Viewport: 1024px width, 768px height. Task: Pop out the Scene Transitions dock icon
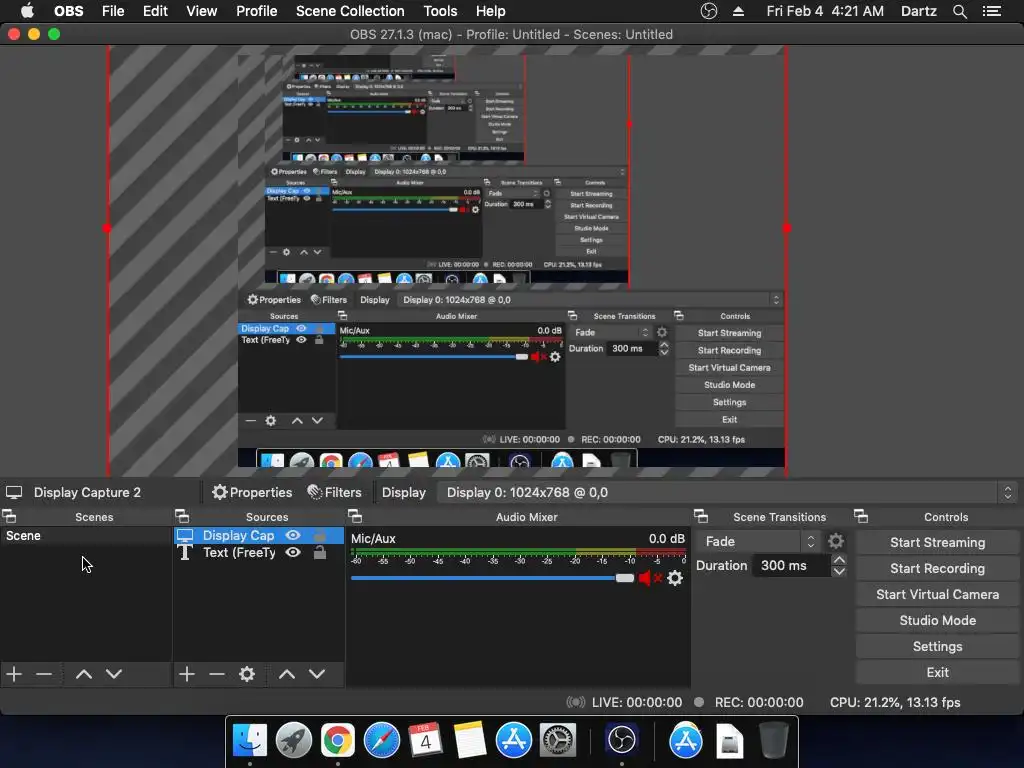pyautogui.click(x=701, y=517)
